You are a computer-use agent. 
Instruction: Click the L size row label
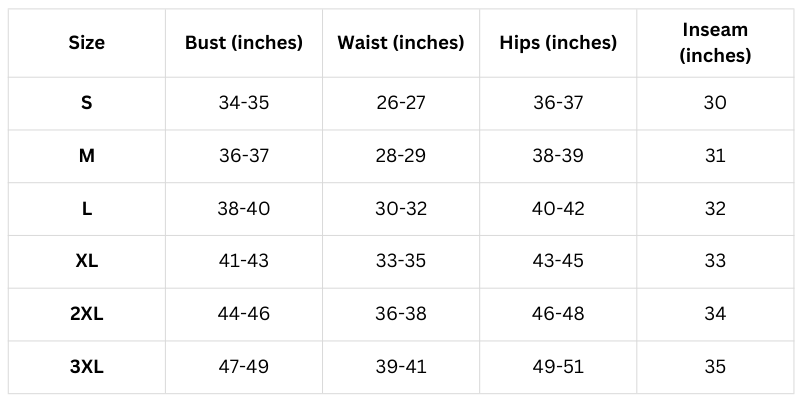click(x=87, y=209)
